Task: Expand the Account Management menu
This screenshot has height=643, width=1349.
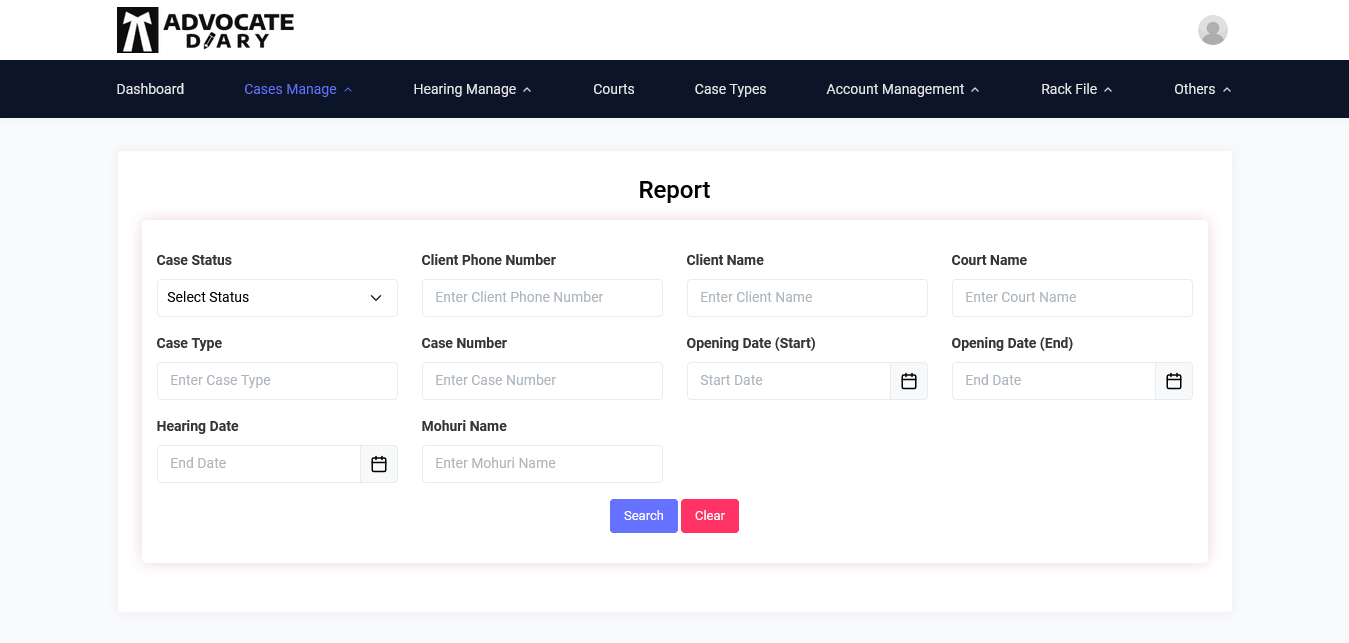Action: [902, 89]
